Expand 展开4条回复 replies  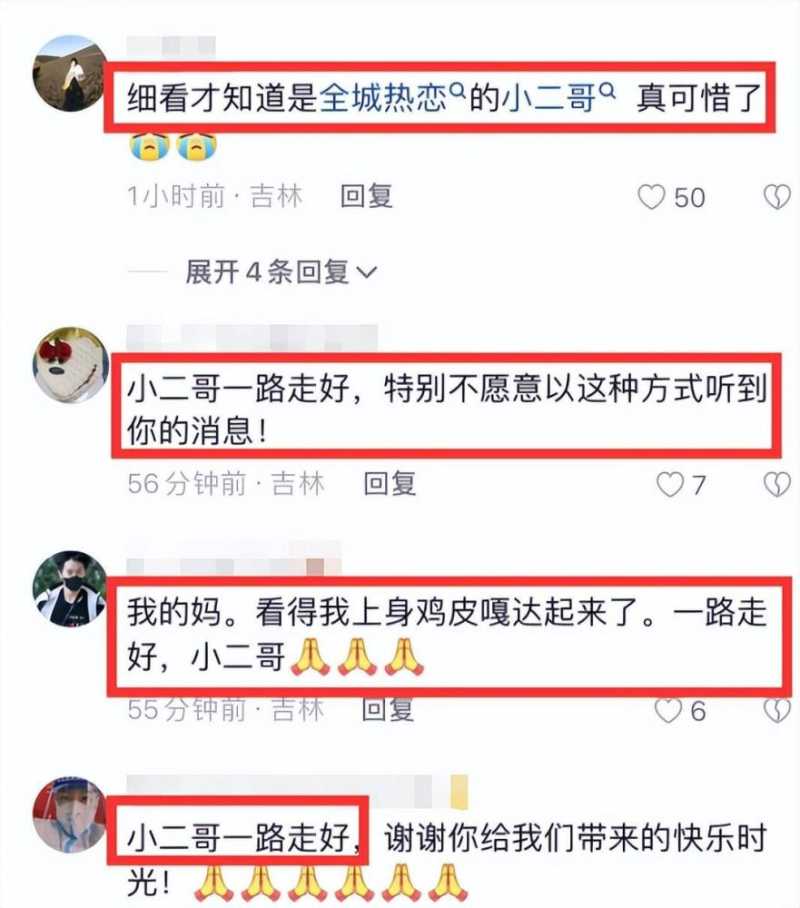click(281, 272)
